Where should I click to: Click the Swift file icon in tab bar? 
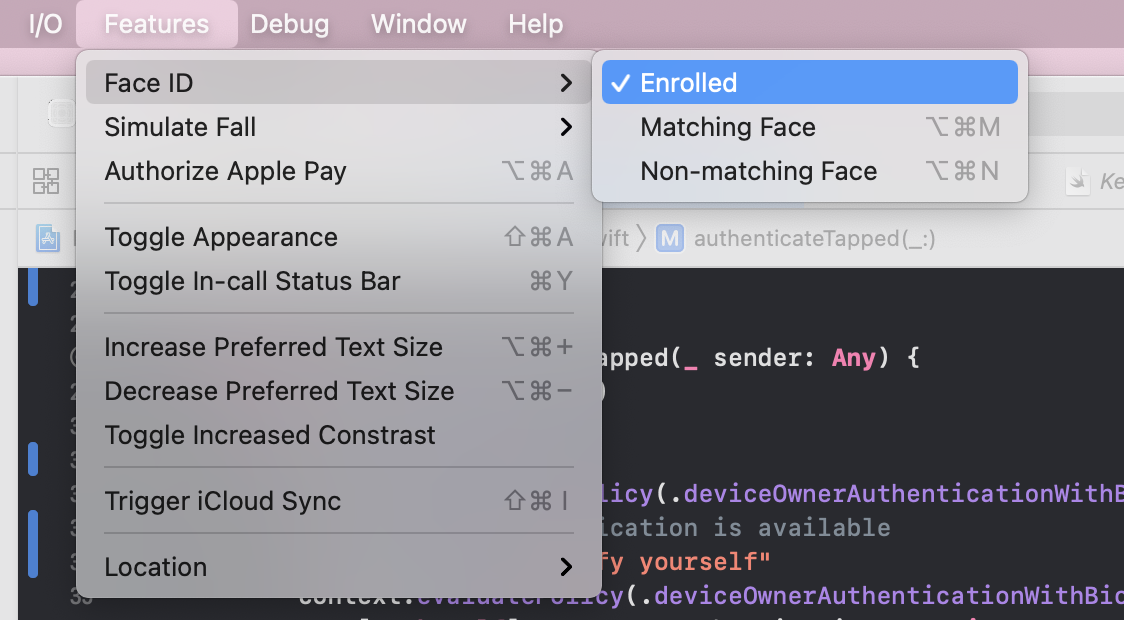[x=1077, y=181]
